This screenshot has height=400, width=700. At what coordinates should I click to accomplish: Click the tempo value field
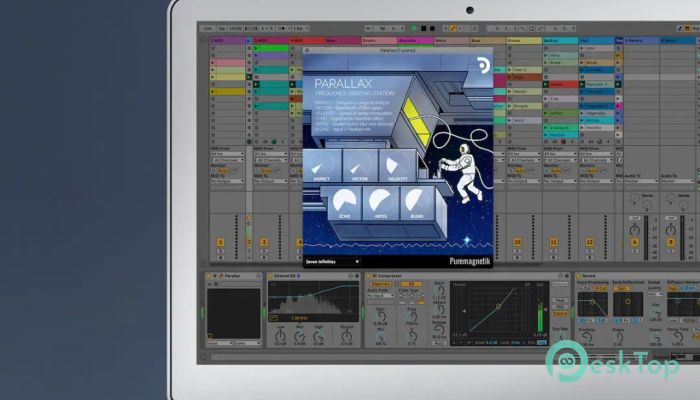point(235,29)
